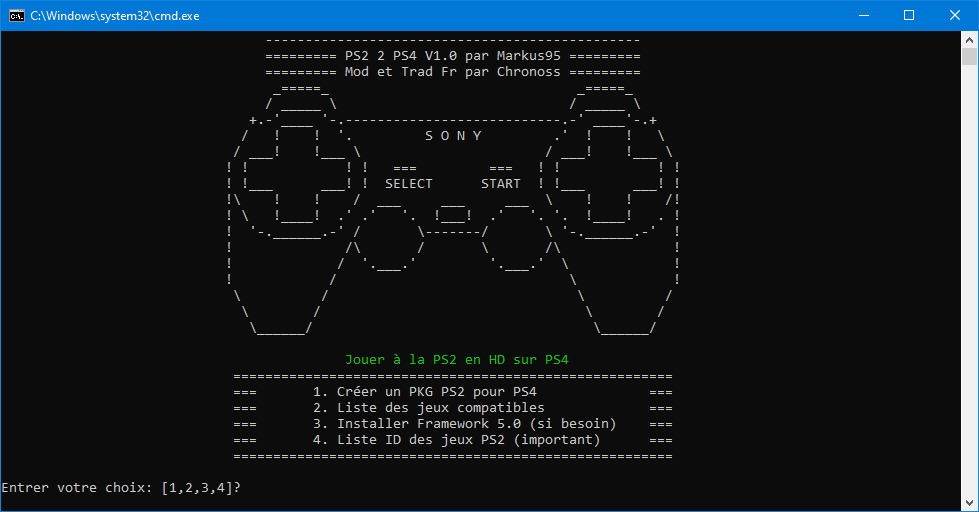The image size is (979, 512).
Task: Click the window title path text
Action: pos(114,16)
